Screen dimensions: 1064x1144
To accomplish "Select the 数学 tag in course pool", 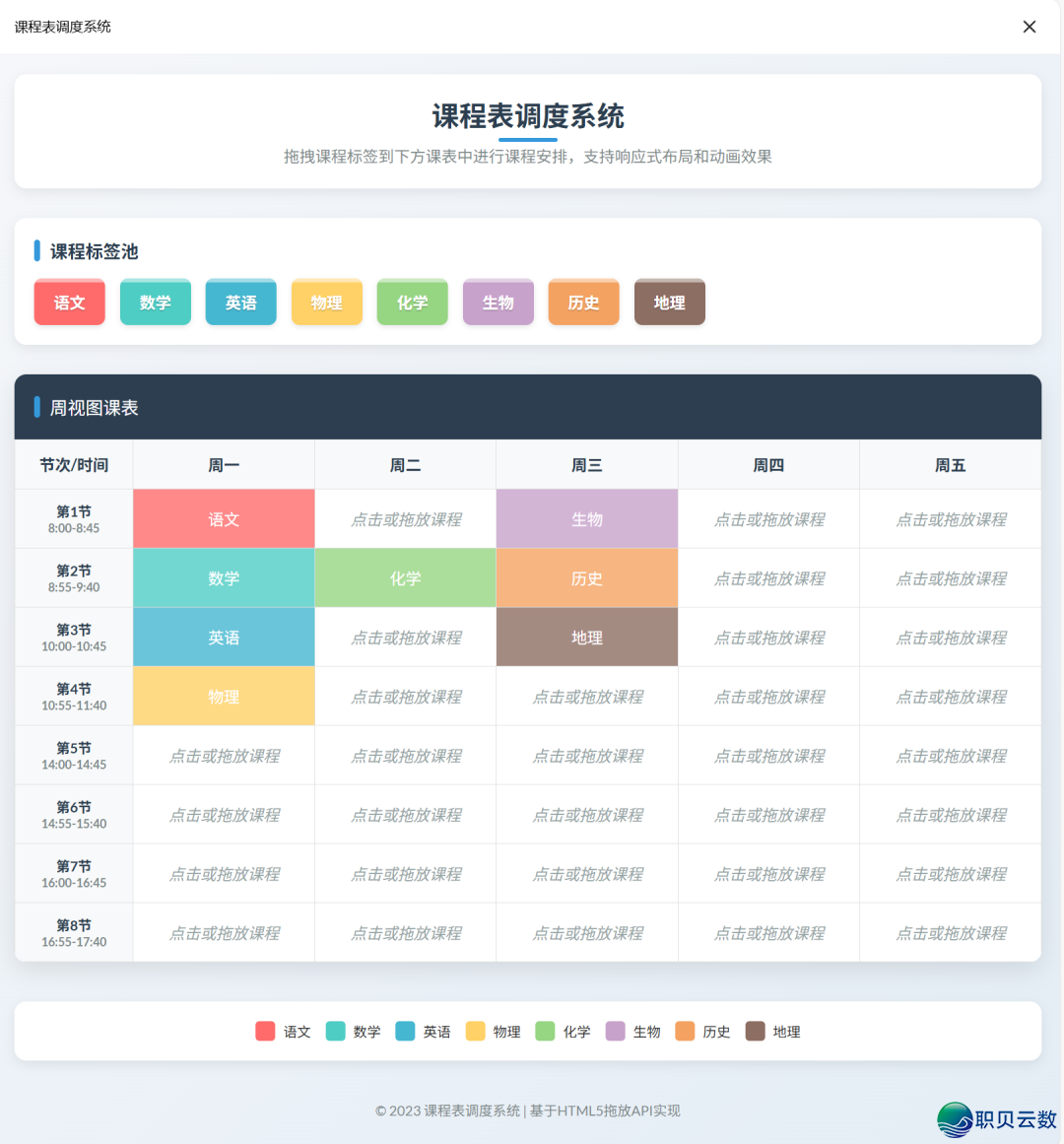I will [156, 303].
